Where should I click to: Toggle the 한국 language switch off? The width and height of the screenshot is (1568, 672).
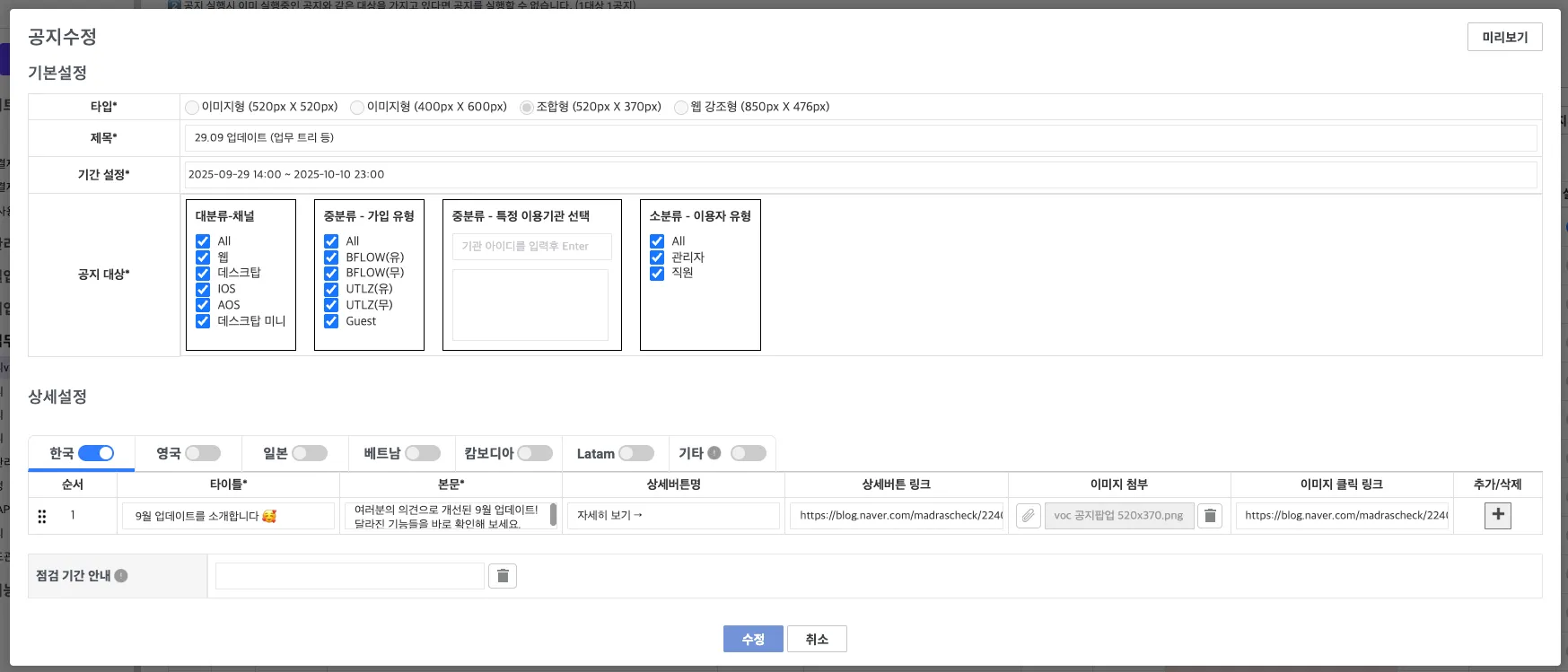point(96,453)
